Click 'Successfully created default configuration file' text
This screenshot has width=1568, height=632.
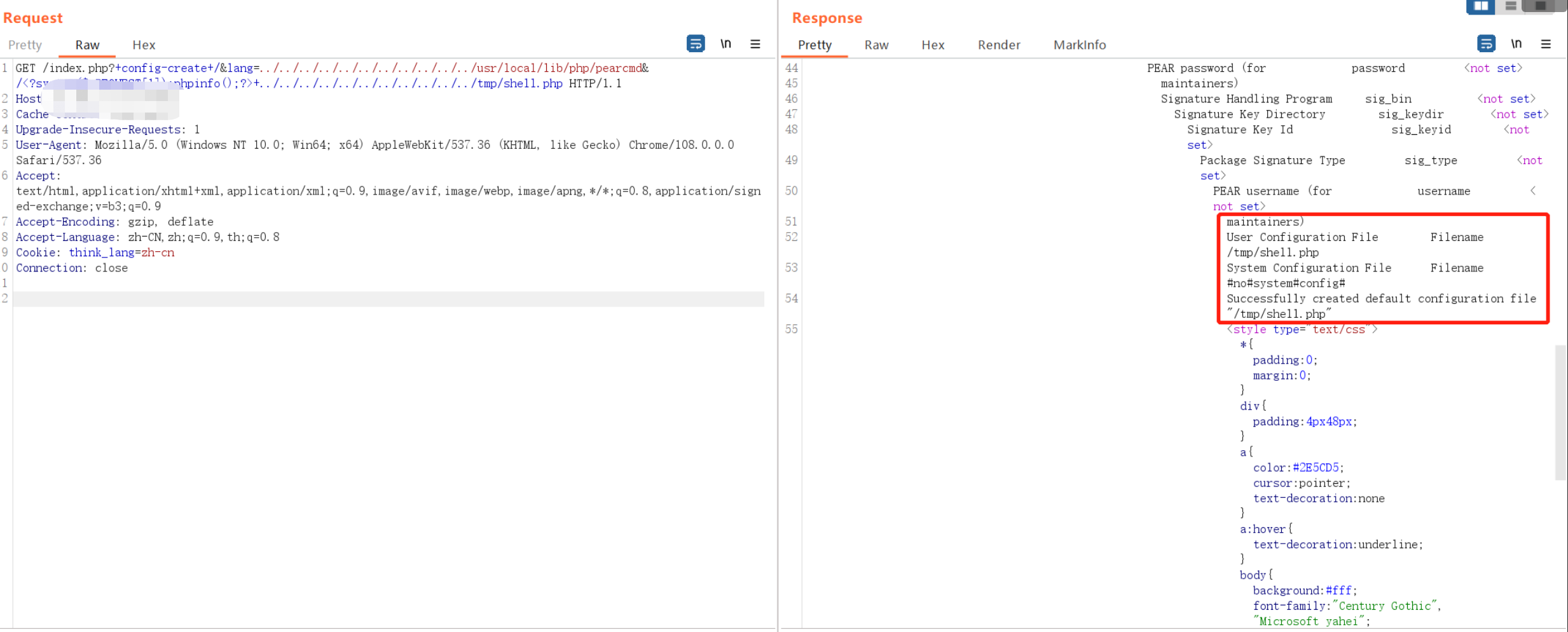point(1381,299)
